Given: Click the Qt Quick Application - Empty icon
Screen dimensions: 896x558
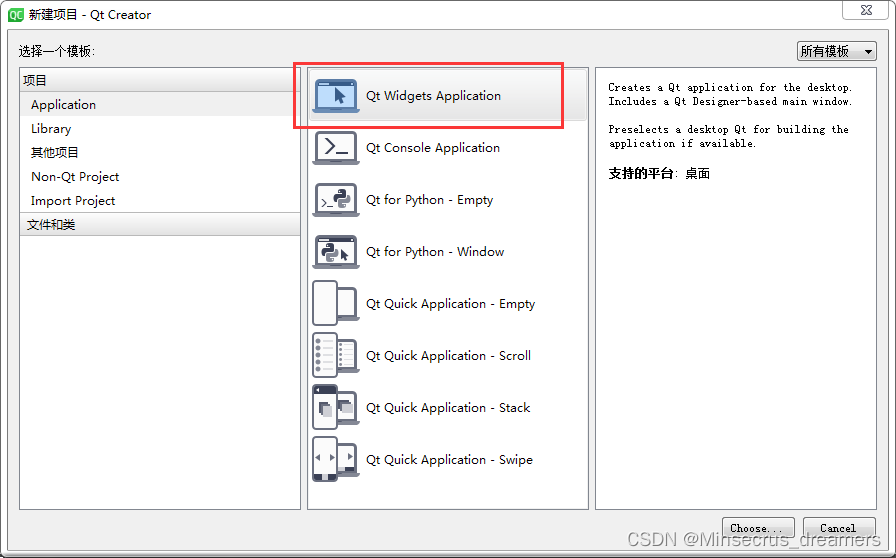Looking at the screenshot, I should point(336,303).
